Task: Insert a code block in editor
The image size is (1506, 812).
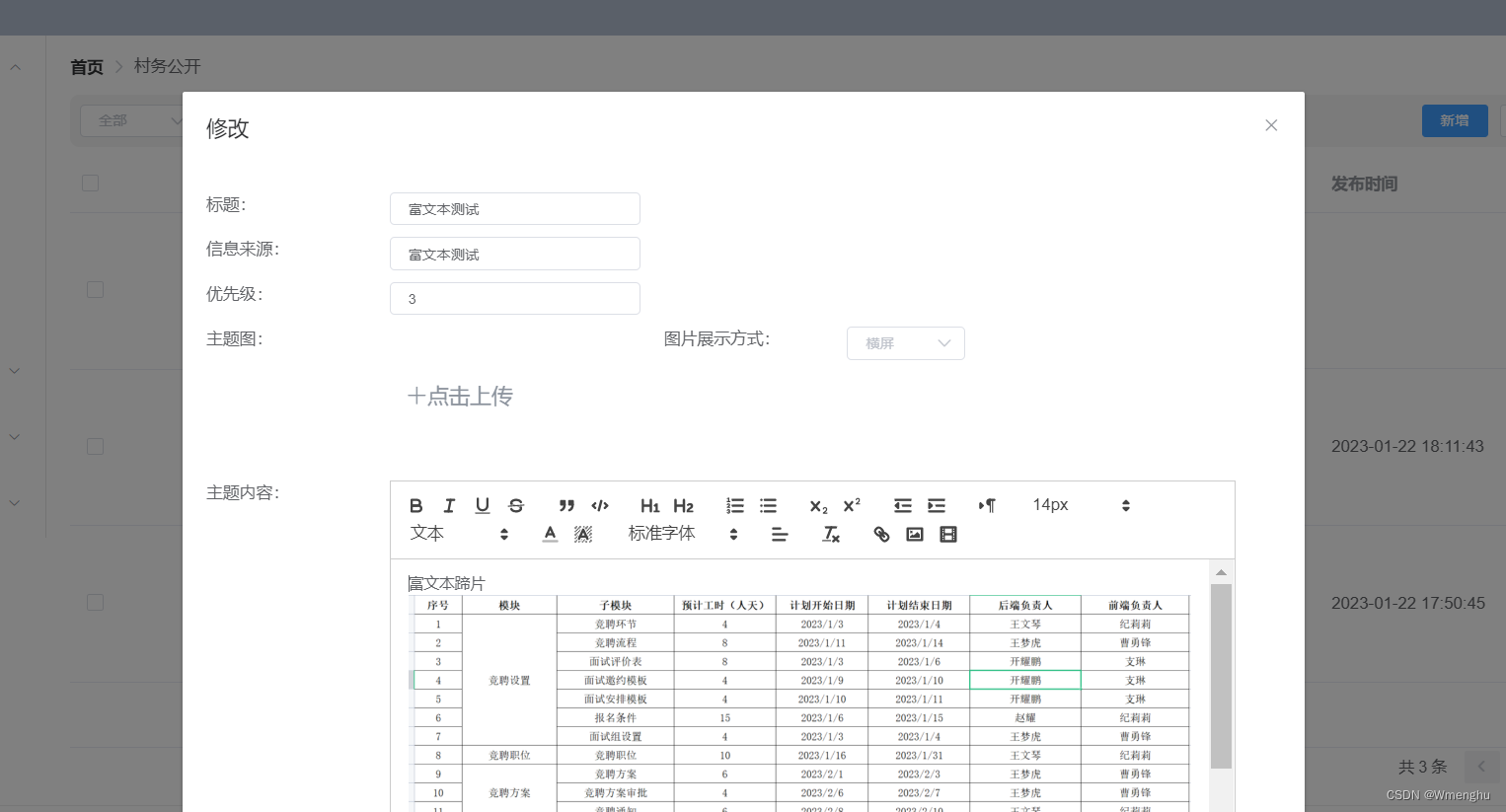Action: click(x=600, y=505)
